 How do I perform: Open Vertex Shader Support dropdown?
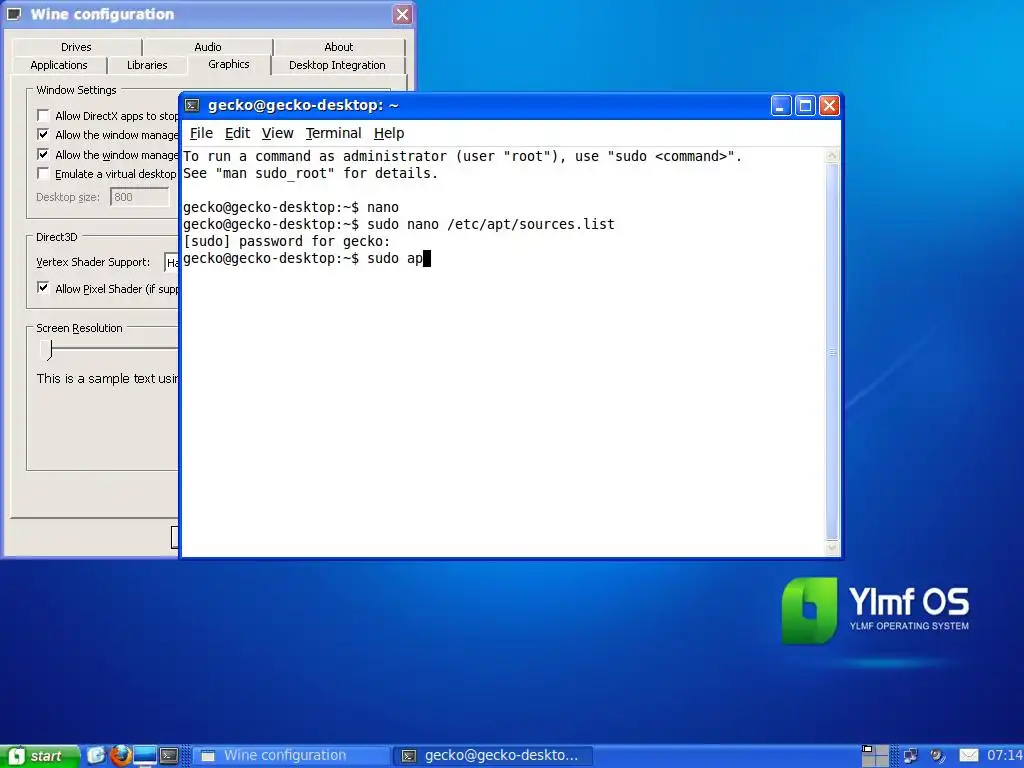click(x=171, y=262)
